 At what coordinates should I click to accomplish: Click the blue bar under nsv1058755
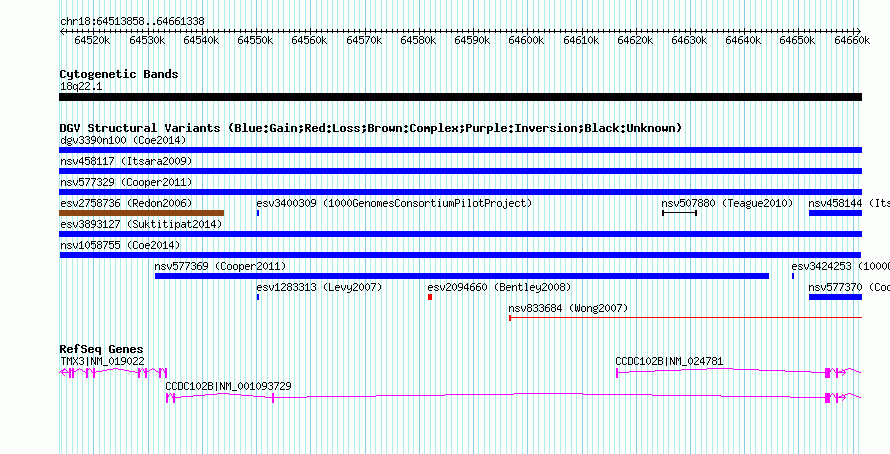tap(460, 255)
